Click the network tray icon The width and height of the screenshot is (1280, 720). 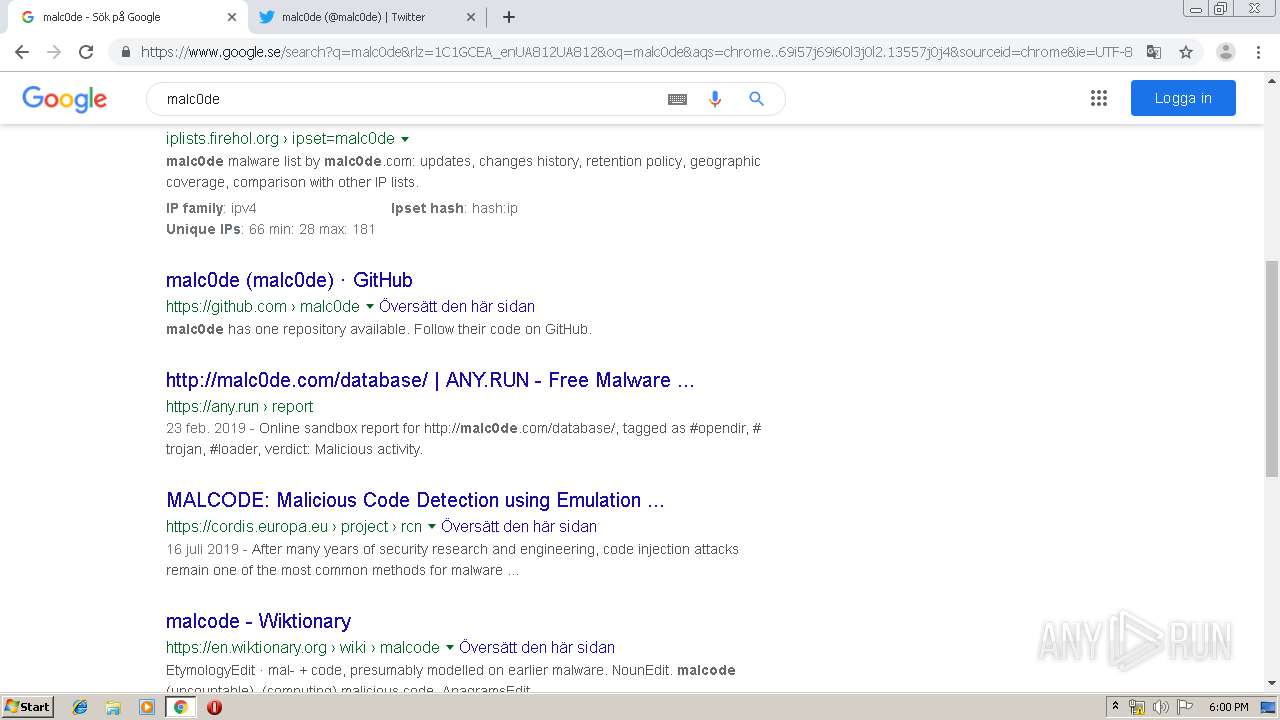point(1137,707)
